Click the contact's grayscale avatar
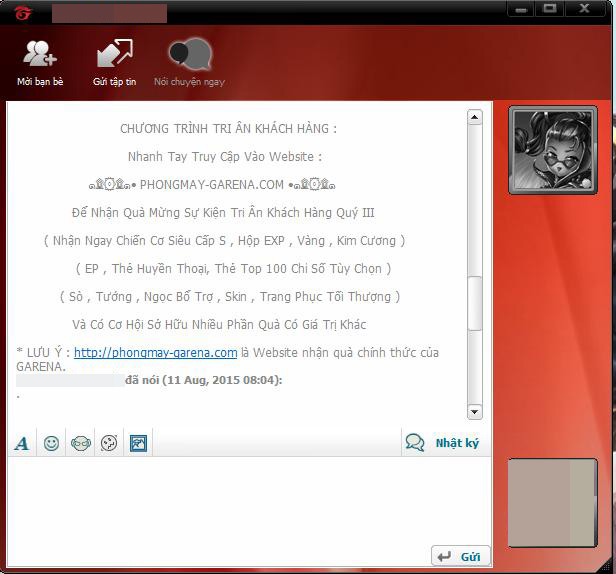Viewport: 616px width, 574px height. [553, 150]
